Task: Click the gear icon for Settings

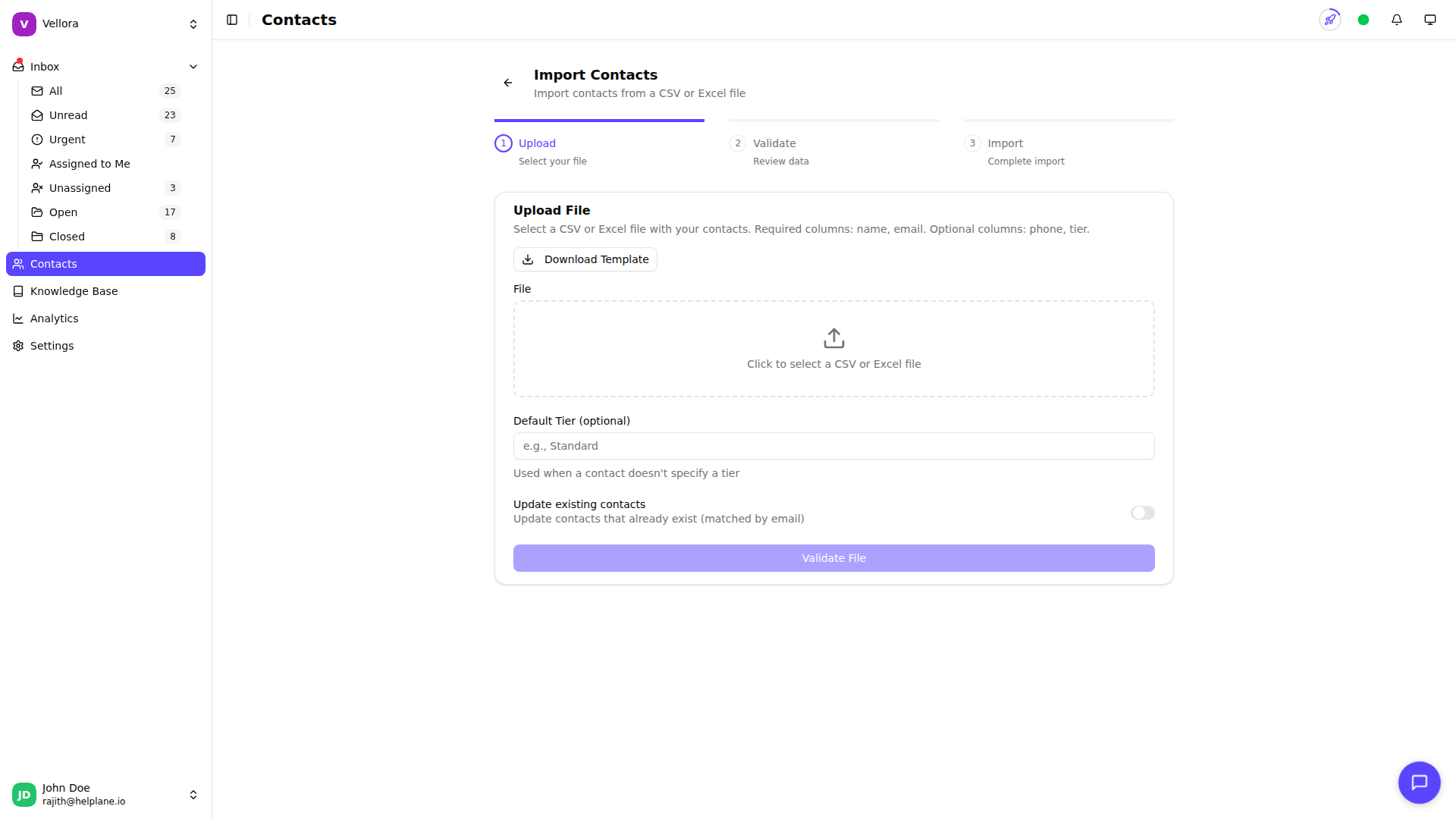Action: click(18, 346)
